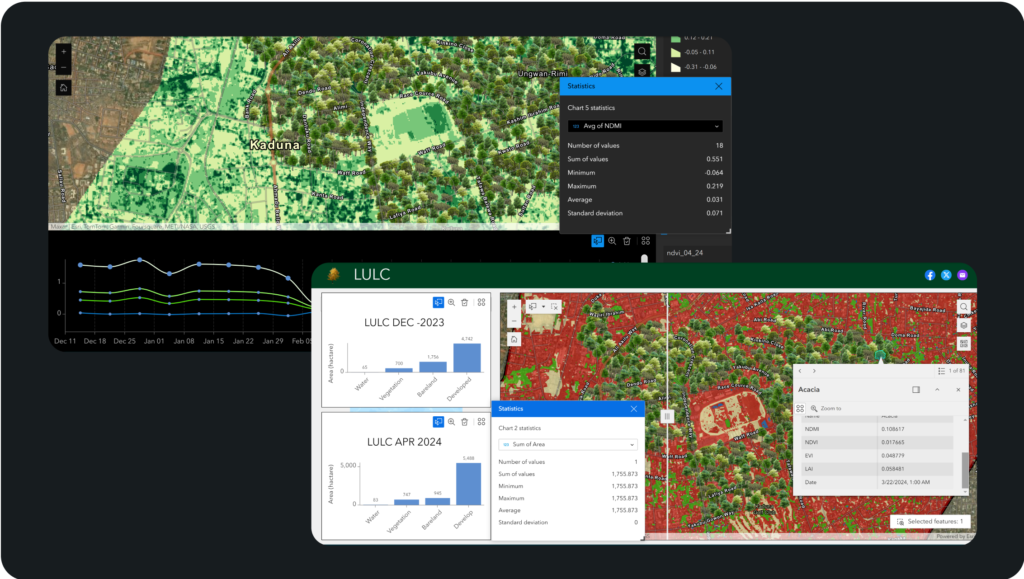Click the swipe handle on LULC map

point(667,416)
